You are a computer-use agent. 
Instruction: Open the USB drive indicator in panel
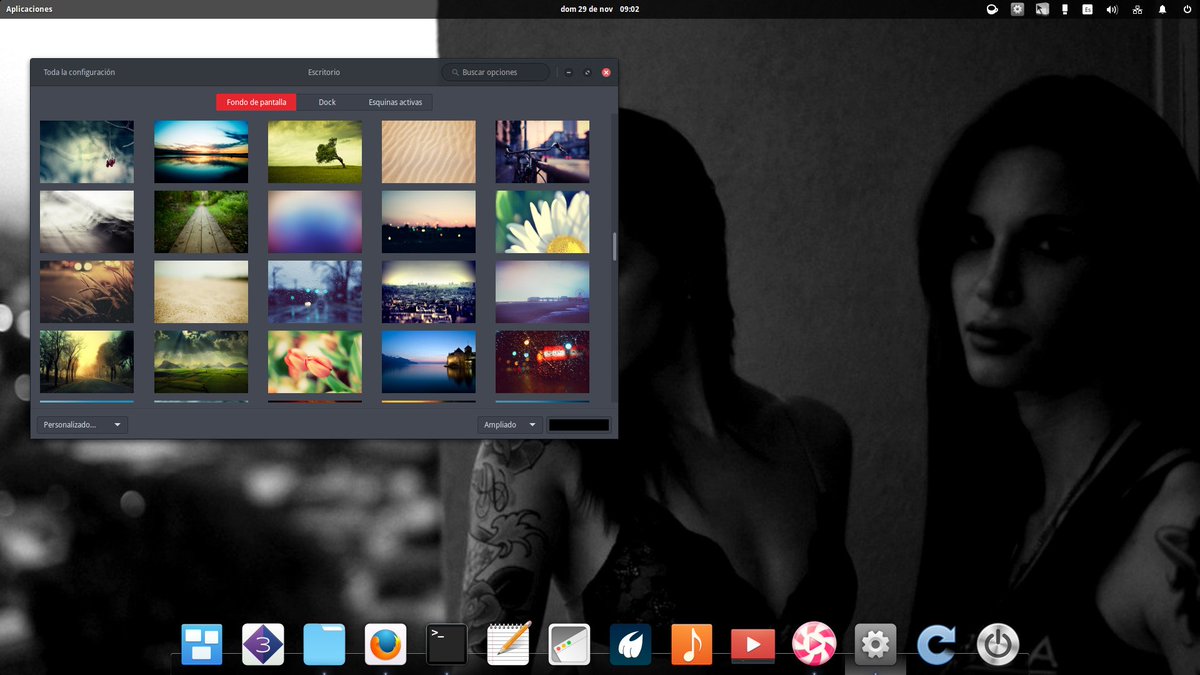click(x=1065, y=9)
